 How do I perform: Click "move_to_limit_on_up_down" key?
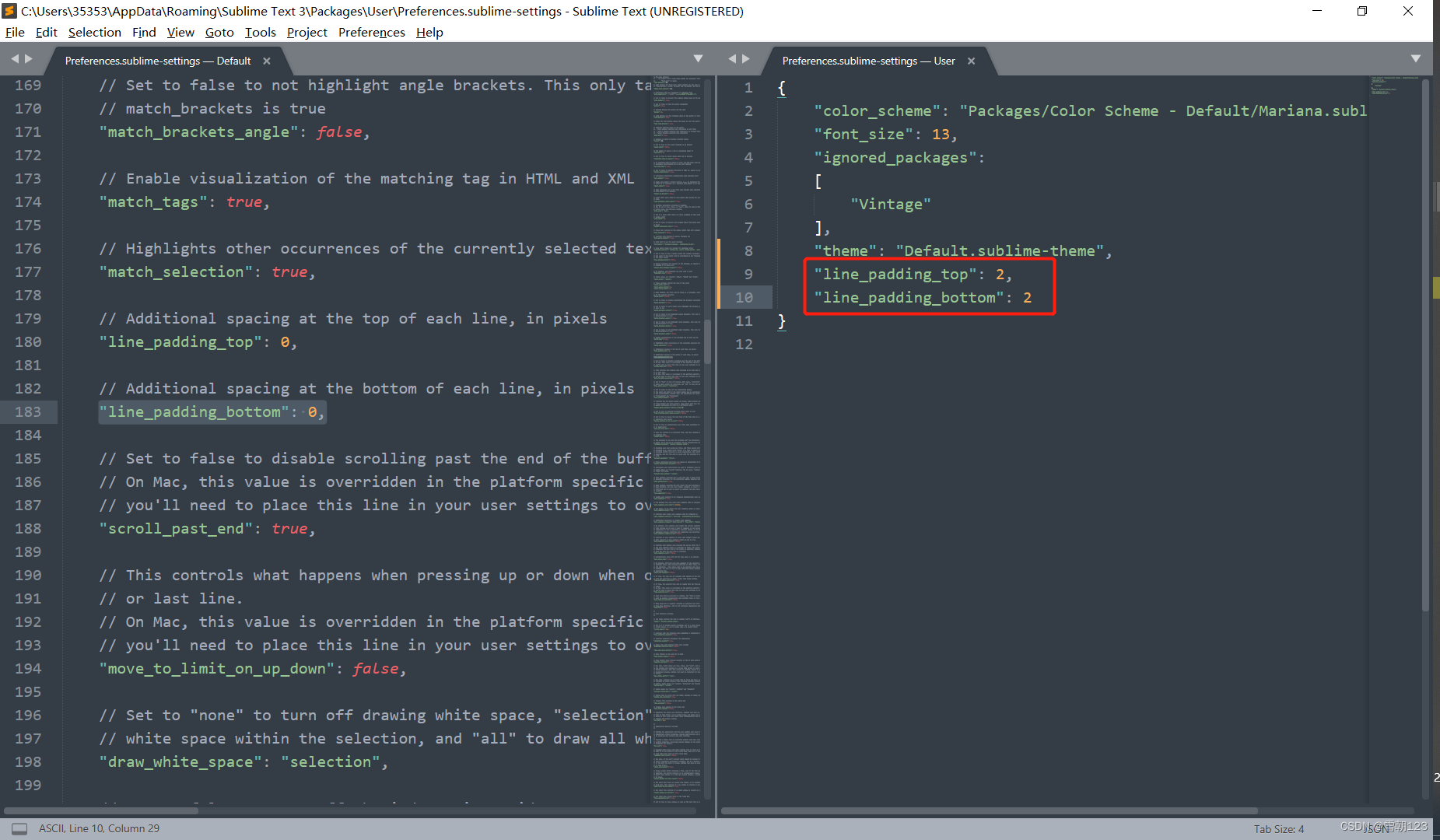pos(217,669)
